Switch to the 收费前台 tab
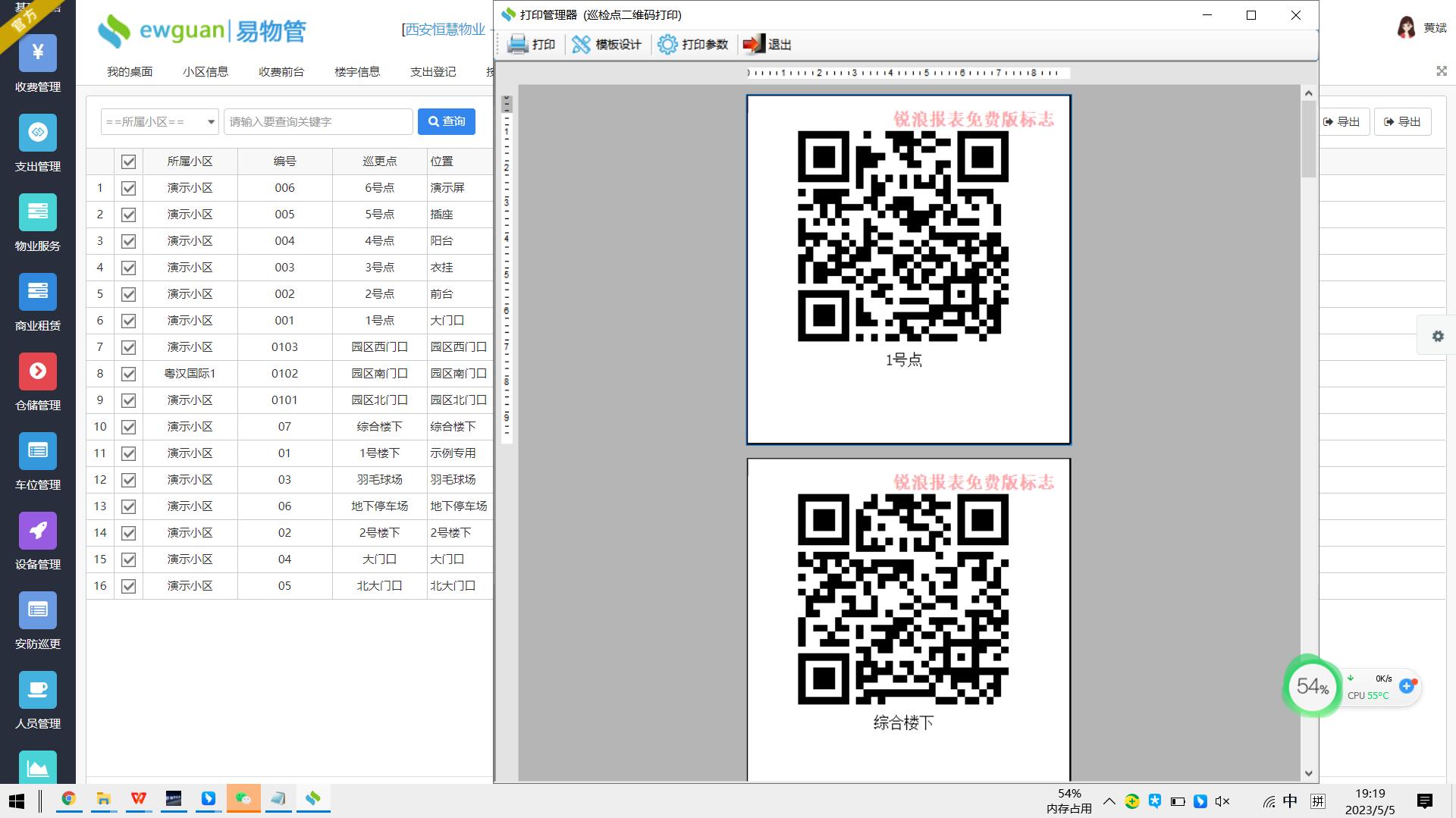1456x818 pixels. [281, 72]
